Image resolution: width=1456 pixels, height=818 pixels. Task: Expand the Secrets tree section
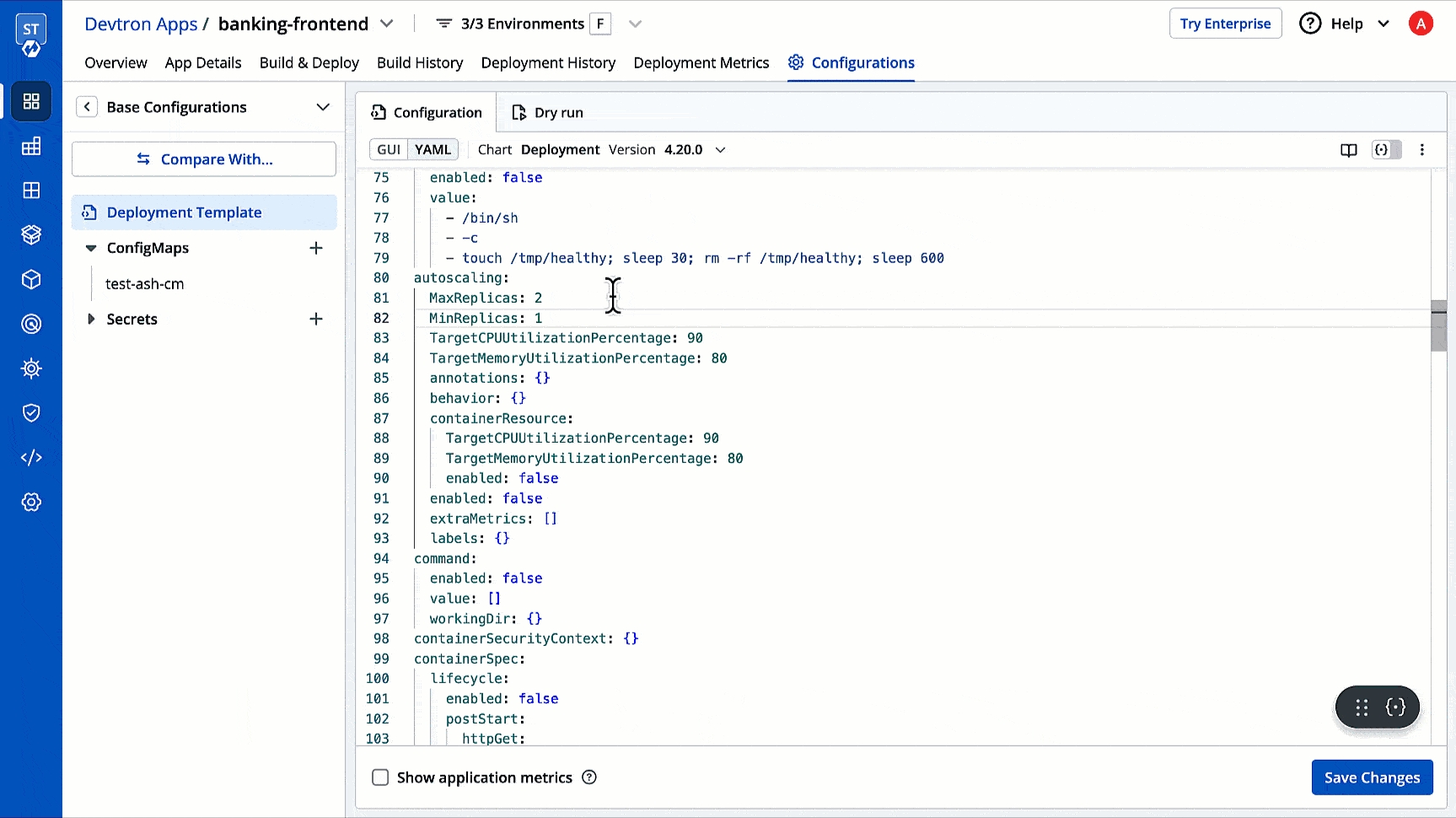click(91, 319)
